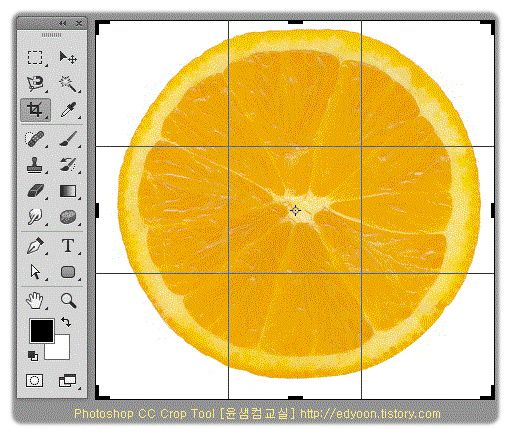Open the black foreground color picker
512x436 pixels.
click(42, 331)
